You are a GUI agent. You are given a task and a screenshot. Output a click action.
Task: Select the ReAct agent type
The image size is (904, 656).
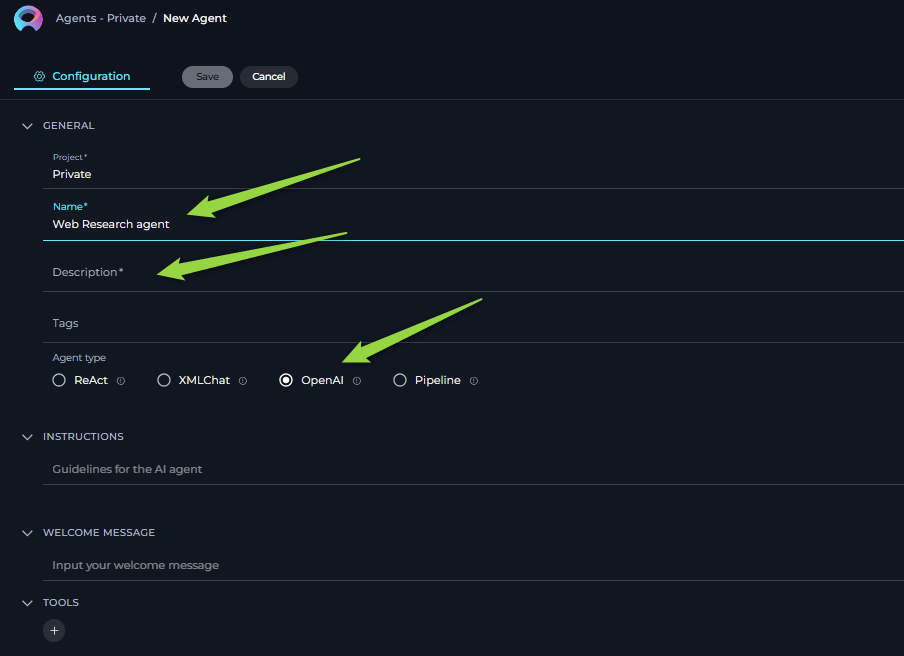tap(60, 380)
